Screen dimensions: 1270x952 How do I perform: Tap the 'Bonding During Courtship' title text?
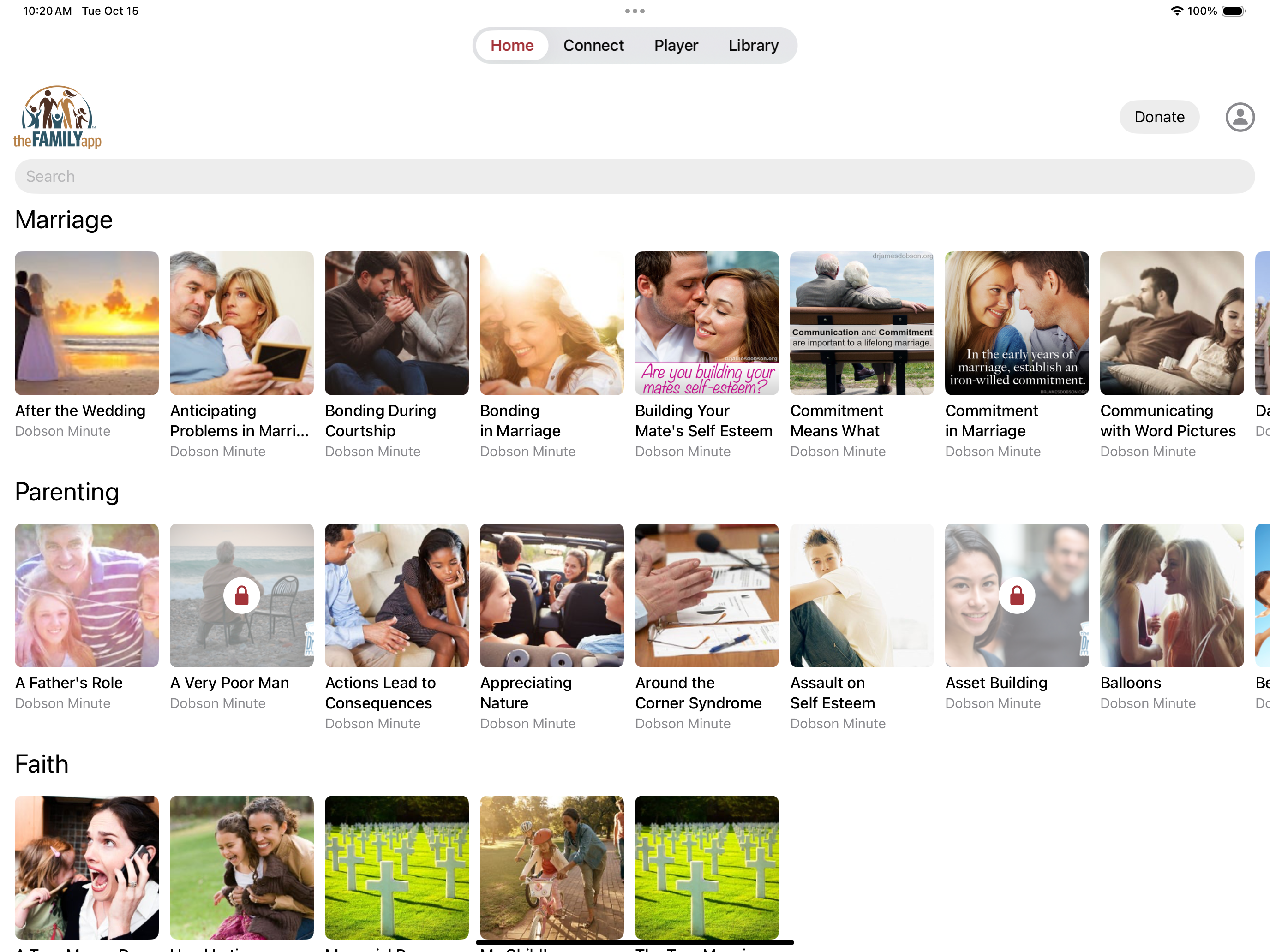click(381, 421)
